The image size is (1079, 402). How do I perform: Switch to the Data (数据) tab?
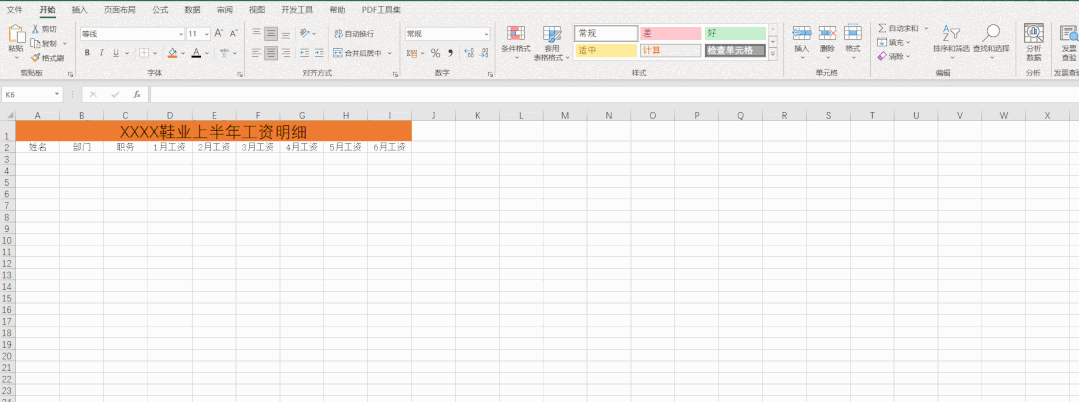click(x=193, y=10)
